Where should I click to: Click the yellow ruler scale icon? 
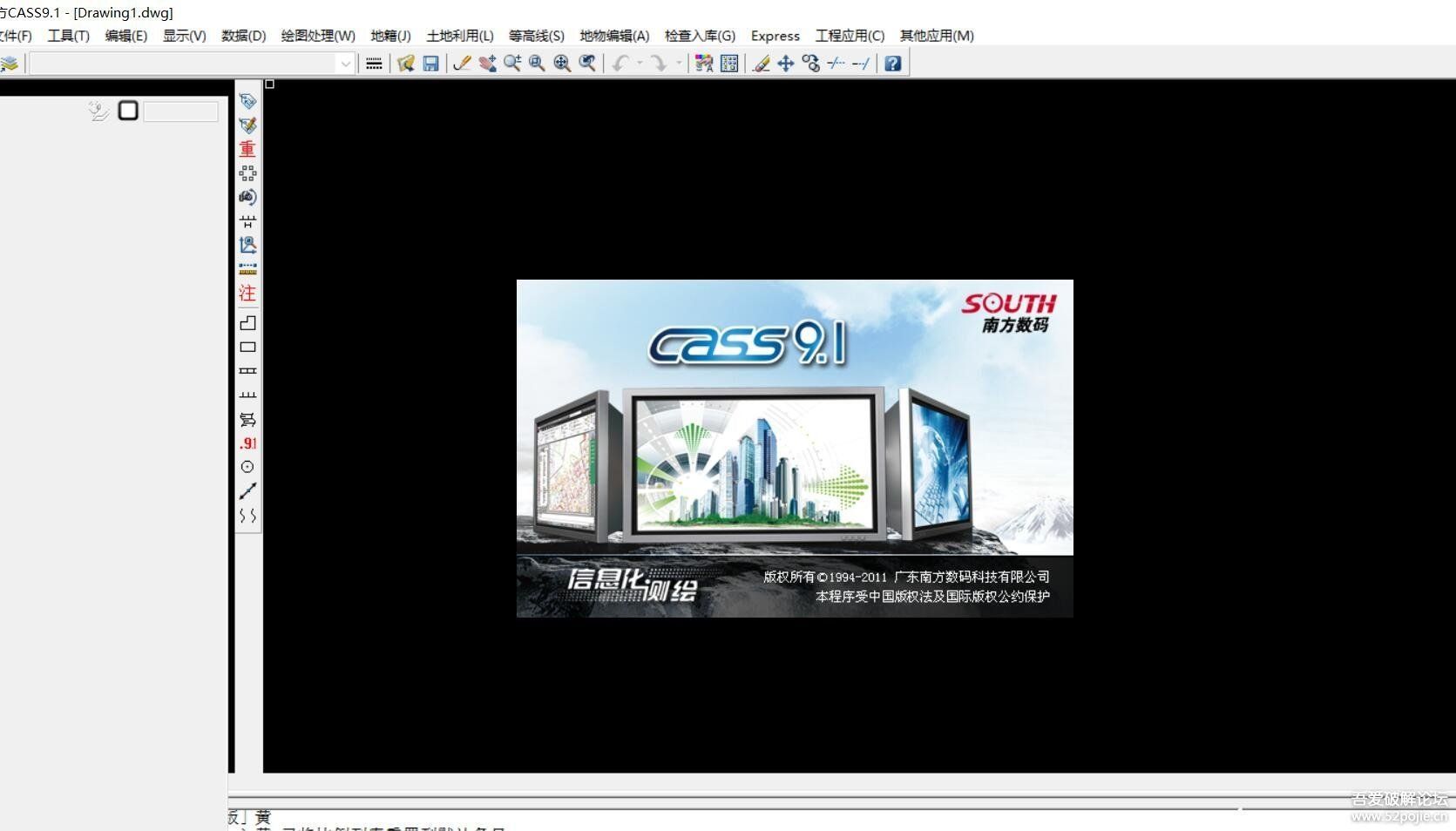pos(247,269)
